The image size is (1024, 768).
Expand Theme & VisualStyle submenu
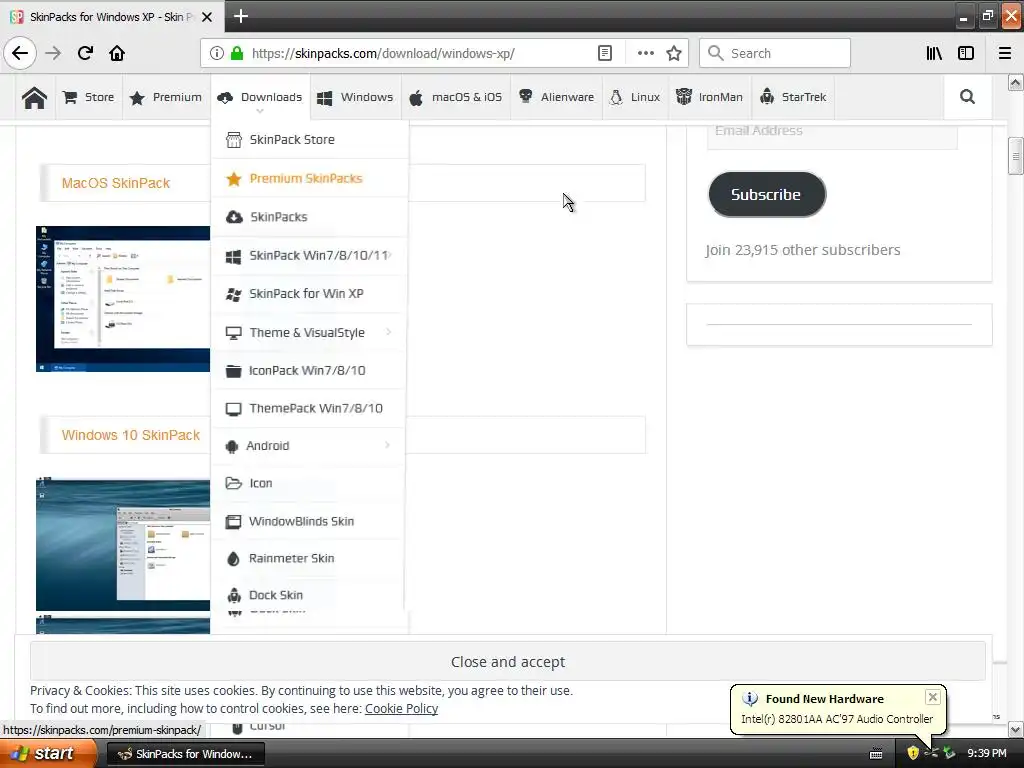click(310, 332)
